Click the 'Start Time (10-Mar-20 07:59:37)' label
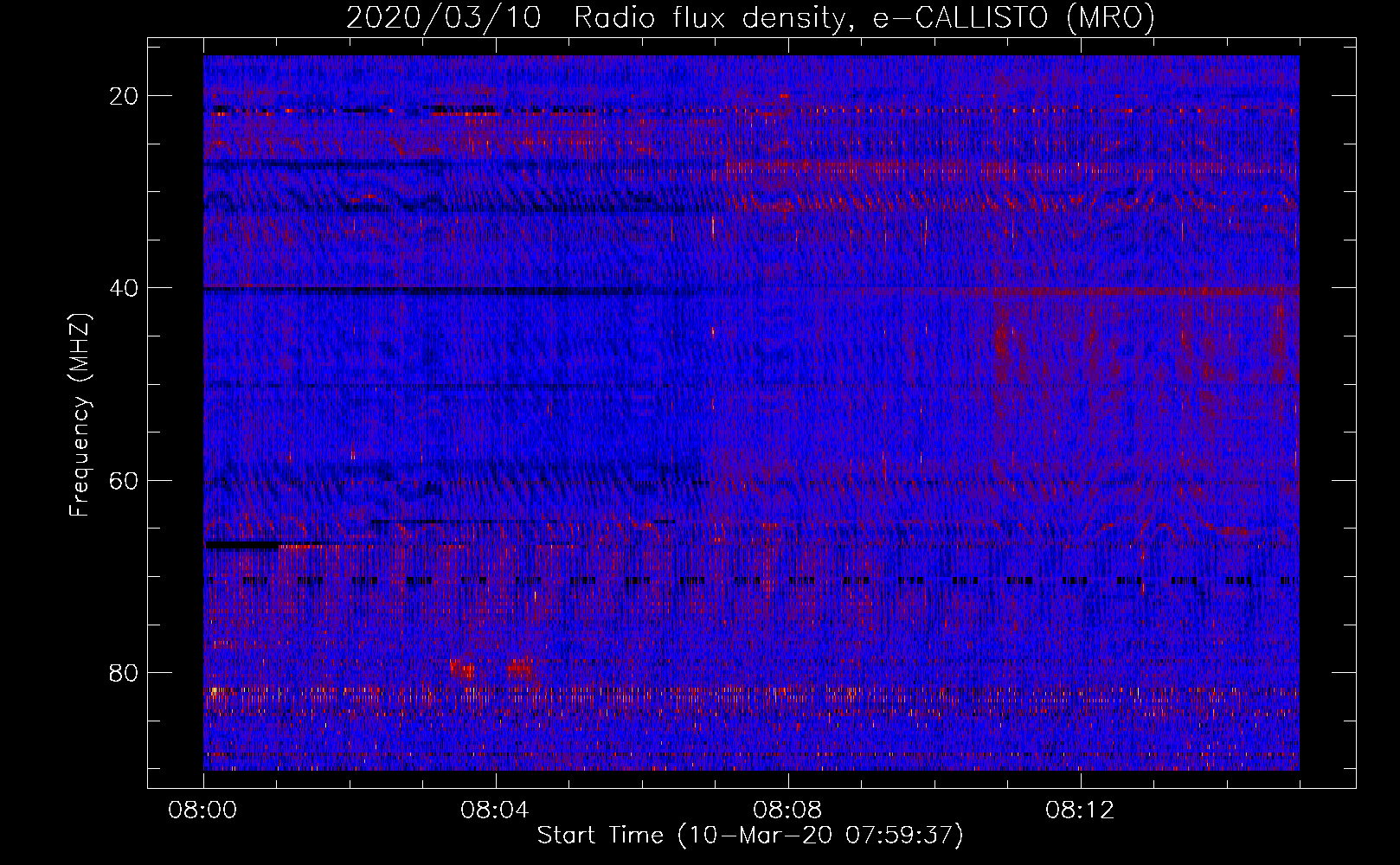 tap(750, 836)
